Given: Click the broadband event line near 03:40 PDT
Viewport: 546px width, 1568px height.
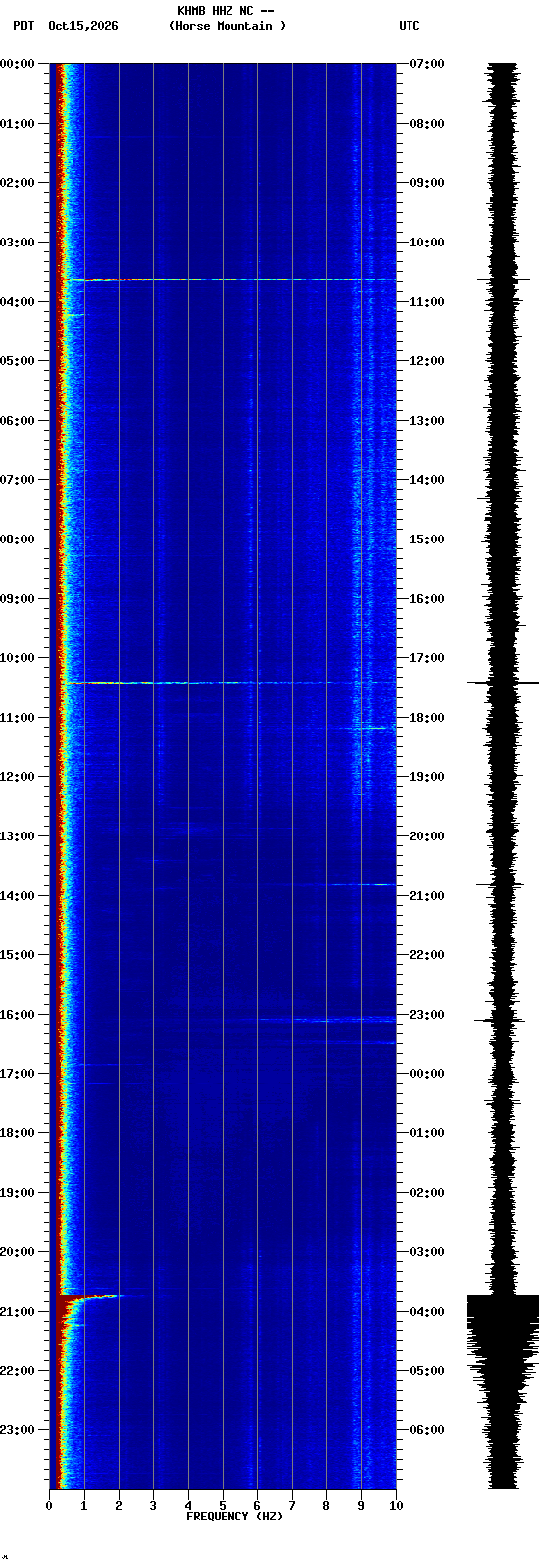Looking at the screenshot, I should [229, 280].
